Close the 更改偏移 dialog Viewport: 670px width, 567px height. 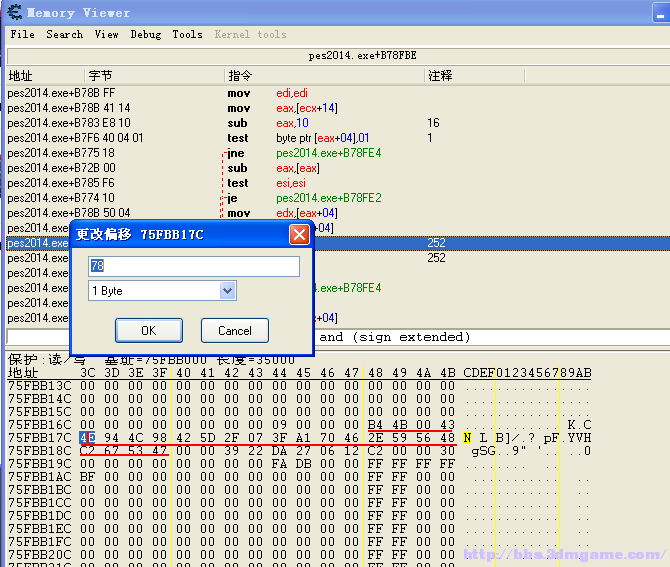click(x=299, y=234)
